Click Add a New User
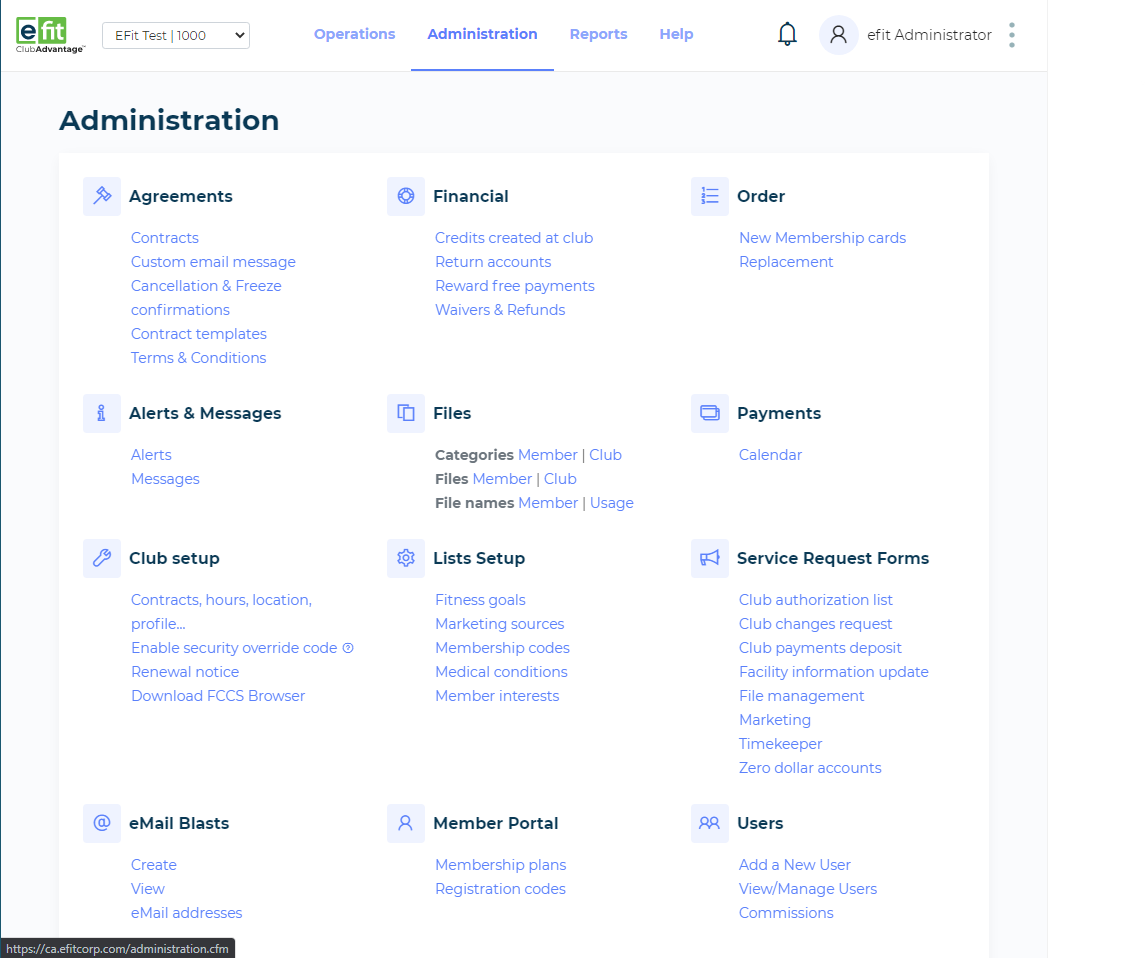The image size is (1146, 958). [x=794, y=865]
